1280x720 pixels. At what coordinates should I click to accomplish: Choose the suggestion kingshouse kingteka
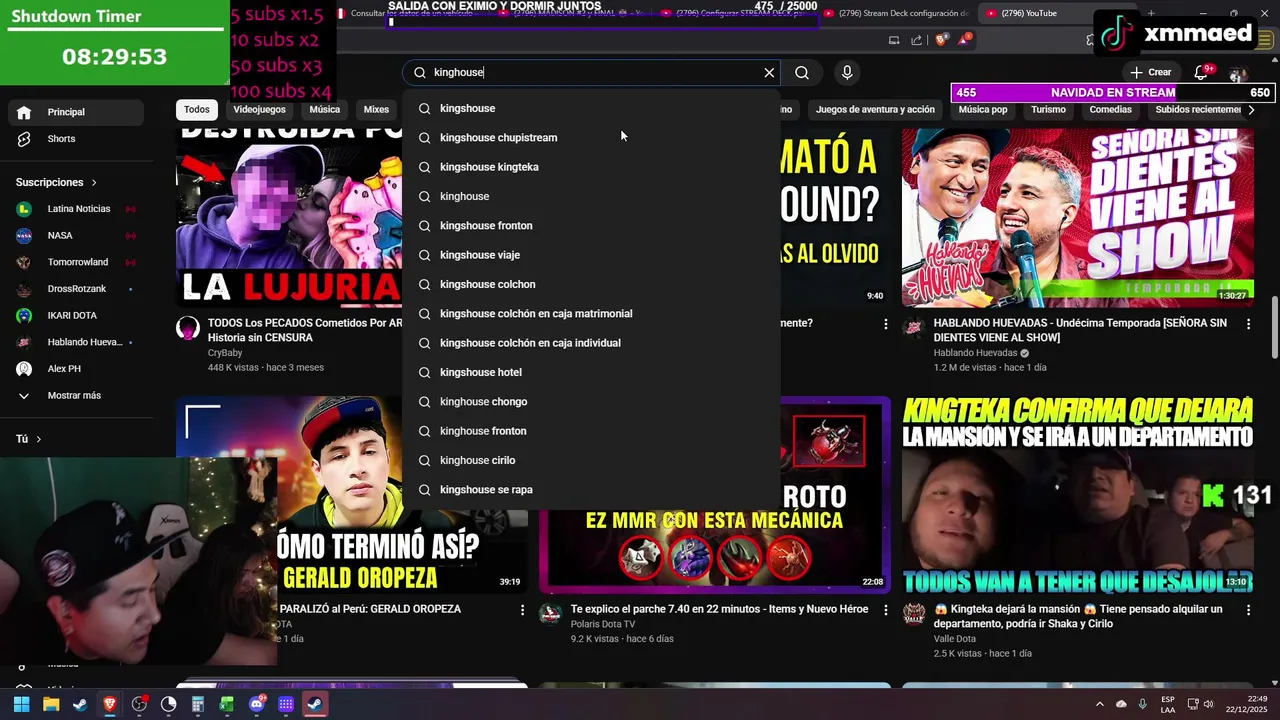591,167
